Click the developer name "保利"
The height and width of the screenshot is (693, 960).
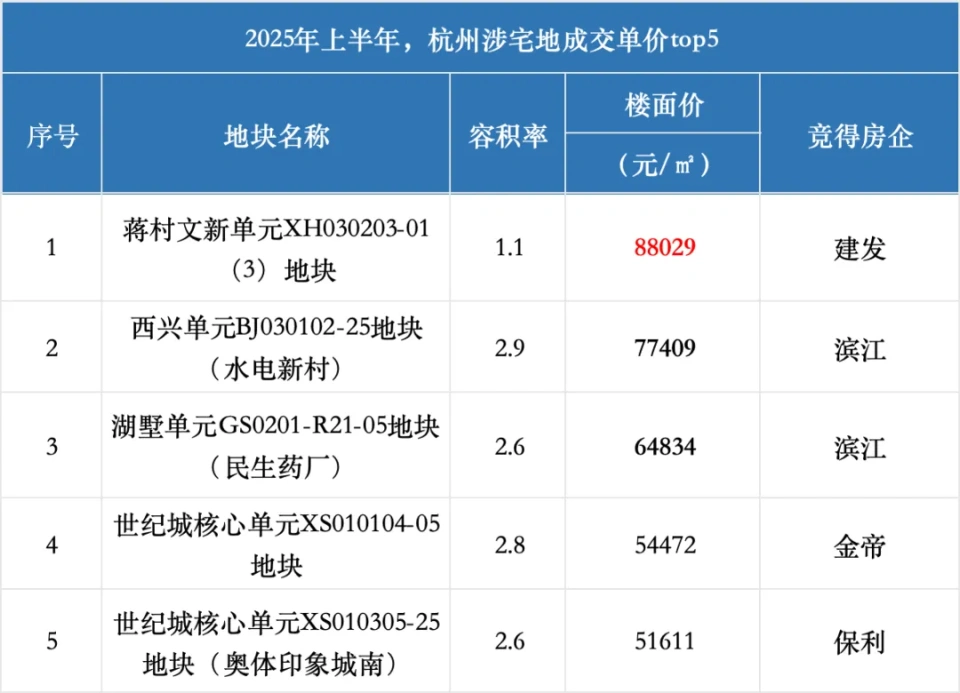pos(860,642)
